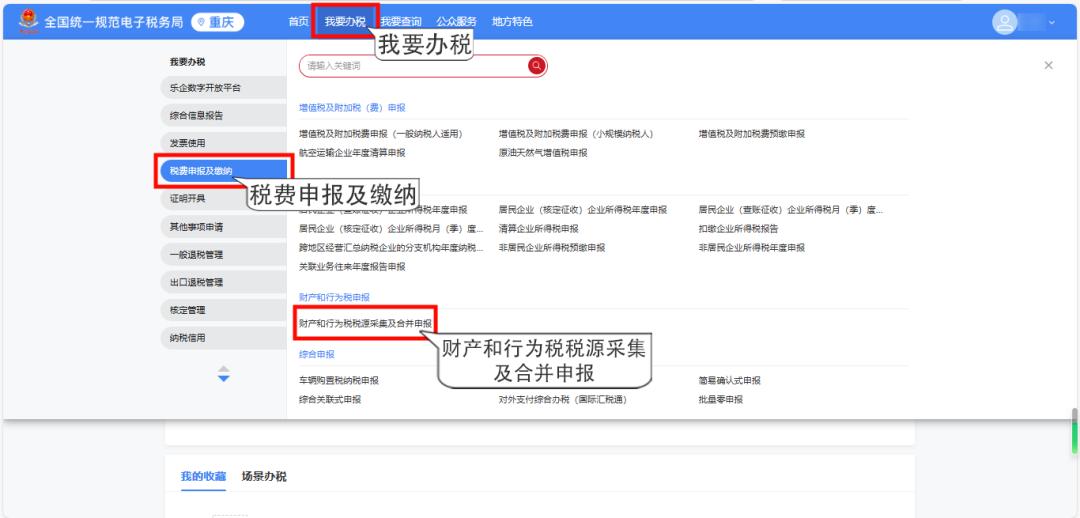1080x518 pixels.
Task: Open 清算企业所得税申报
Action: tap(539, 229)
